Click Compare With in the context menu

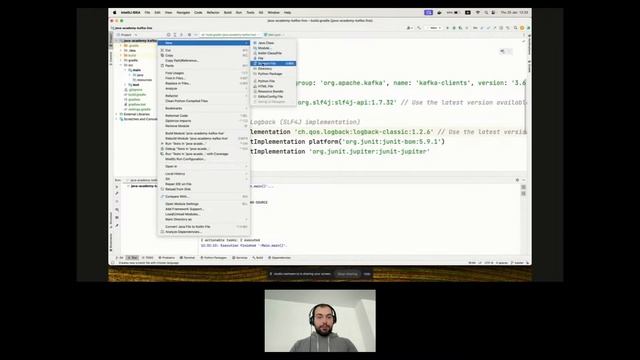[x=204, y=197]
